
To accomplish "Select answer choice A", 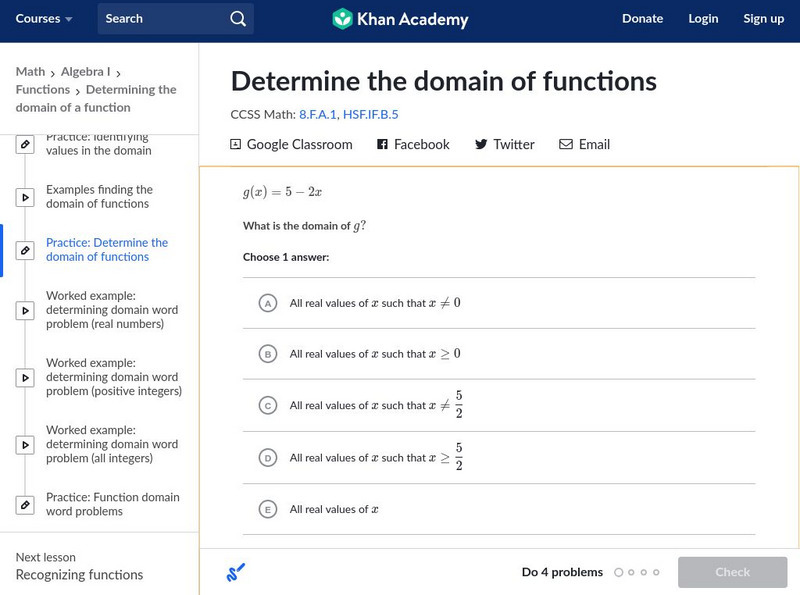I will click(x=266, y=302).
